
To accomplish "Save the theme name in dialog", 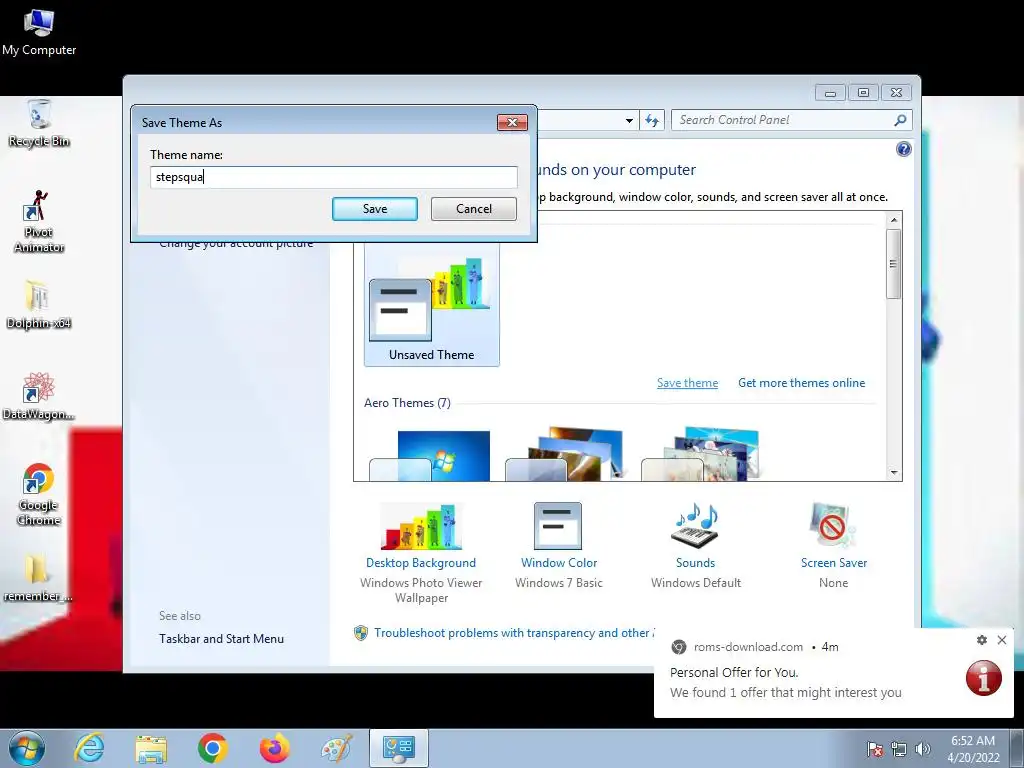I will tap(374, 209).
